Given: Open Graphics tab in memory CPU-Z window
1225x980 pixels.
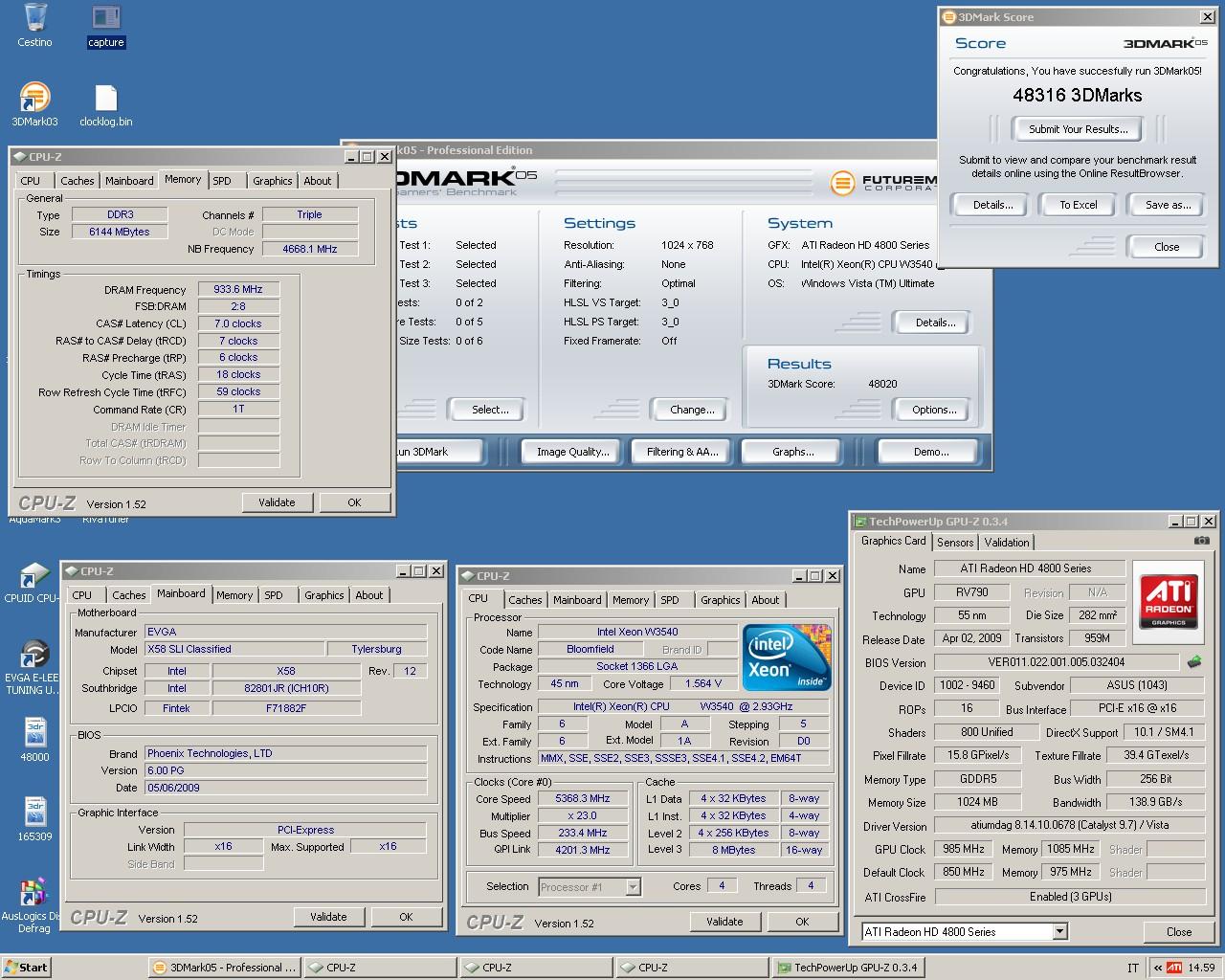Looking at the screenshot, I should tap(272, 181).
